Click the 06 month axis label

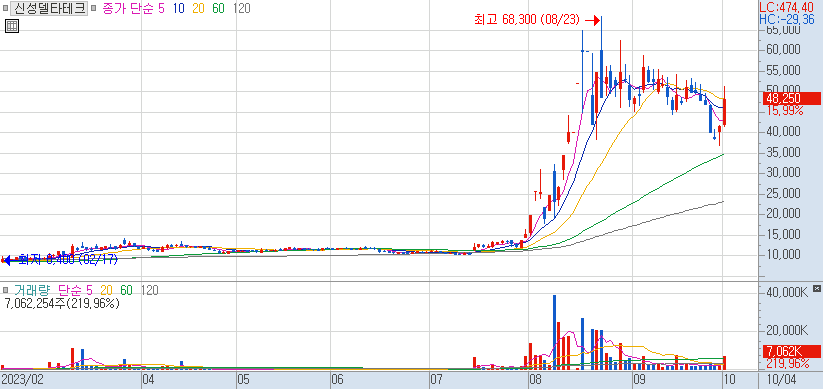pyautogui.click(x=337, y=379)
